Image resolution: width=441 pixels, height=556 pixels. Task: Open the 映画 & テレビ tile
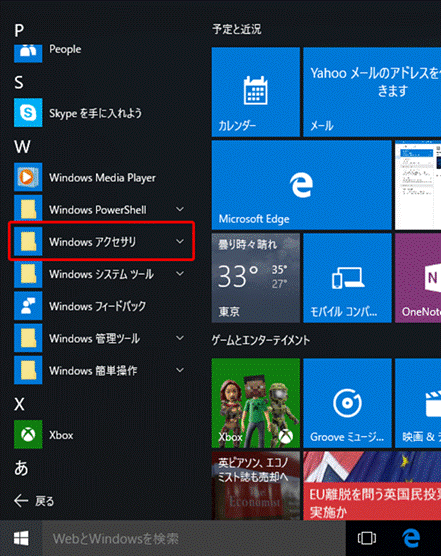418,403
